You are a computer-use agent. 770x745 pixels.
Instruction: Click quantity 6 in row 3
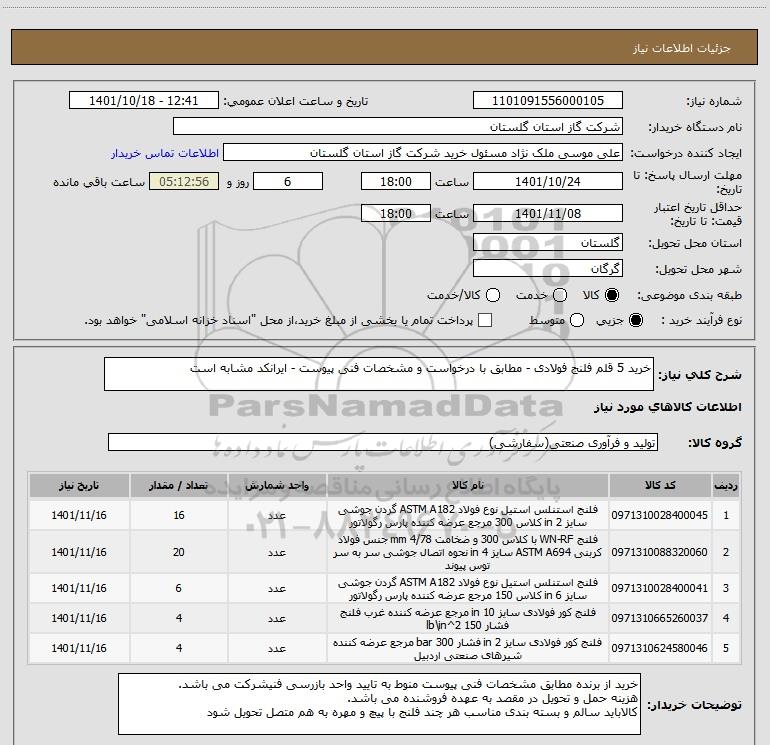coord(179,588)
